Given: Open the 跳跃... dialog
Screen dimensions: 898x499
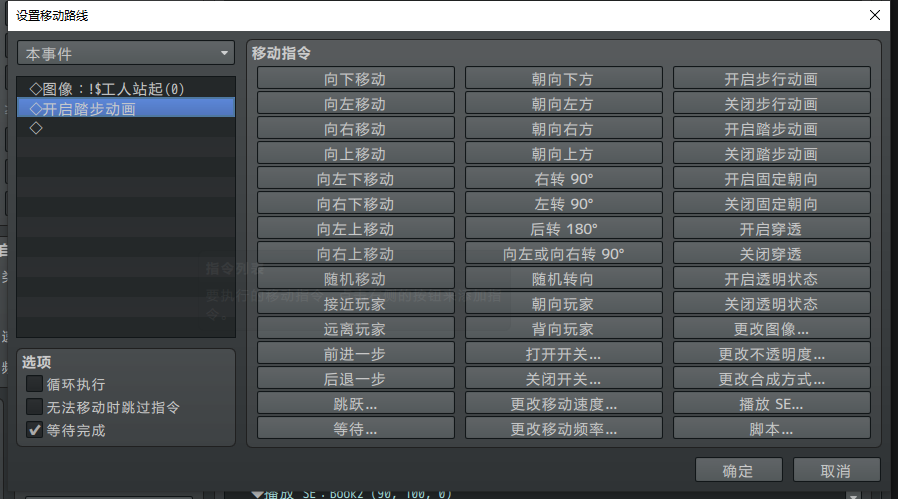Looking at the screenshot, I should 356,404.
